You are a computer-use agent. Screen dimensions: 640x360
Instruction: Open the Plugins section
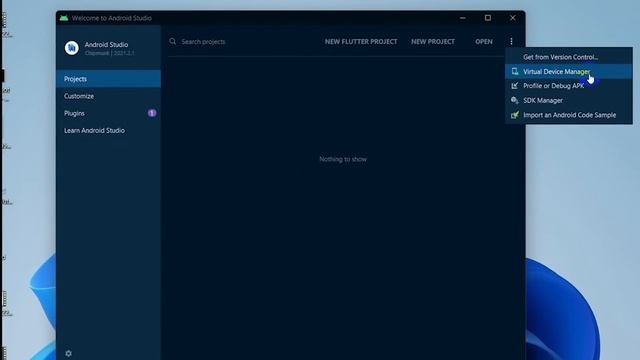[x=108, y=113]
